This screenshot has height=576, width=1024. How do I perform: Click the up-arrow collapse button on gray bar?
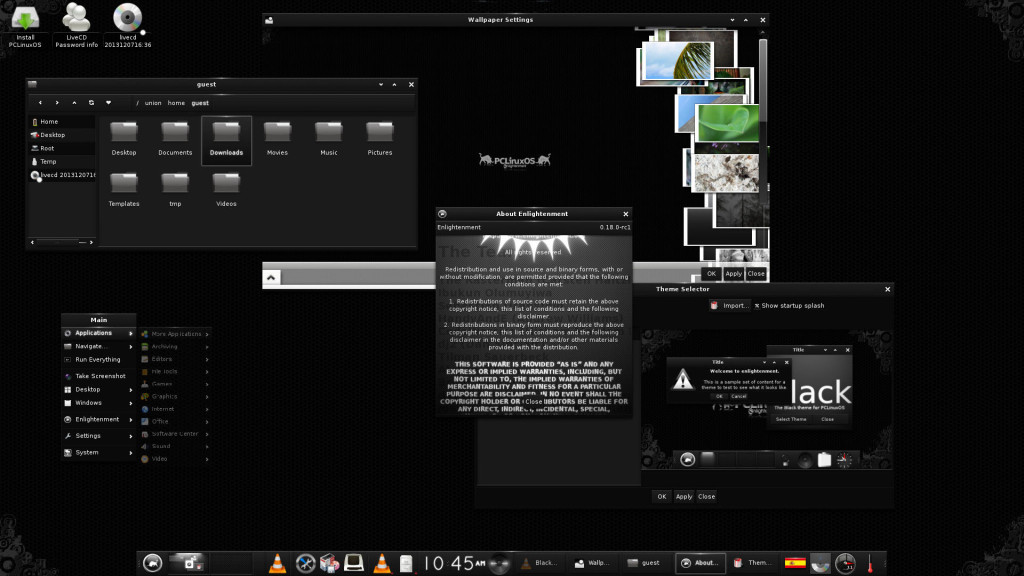pyautogui.click(x=271, y=278)
